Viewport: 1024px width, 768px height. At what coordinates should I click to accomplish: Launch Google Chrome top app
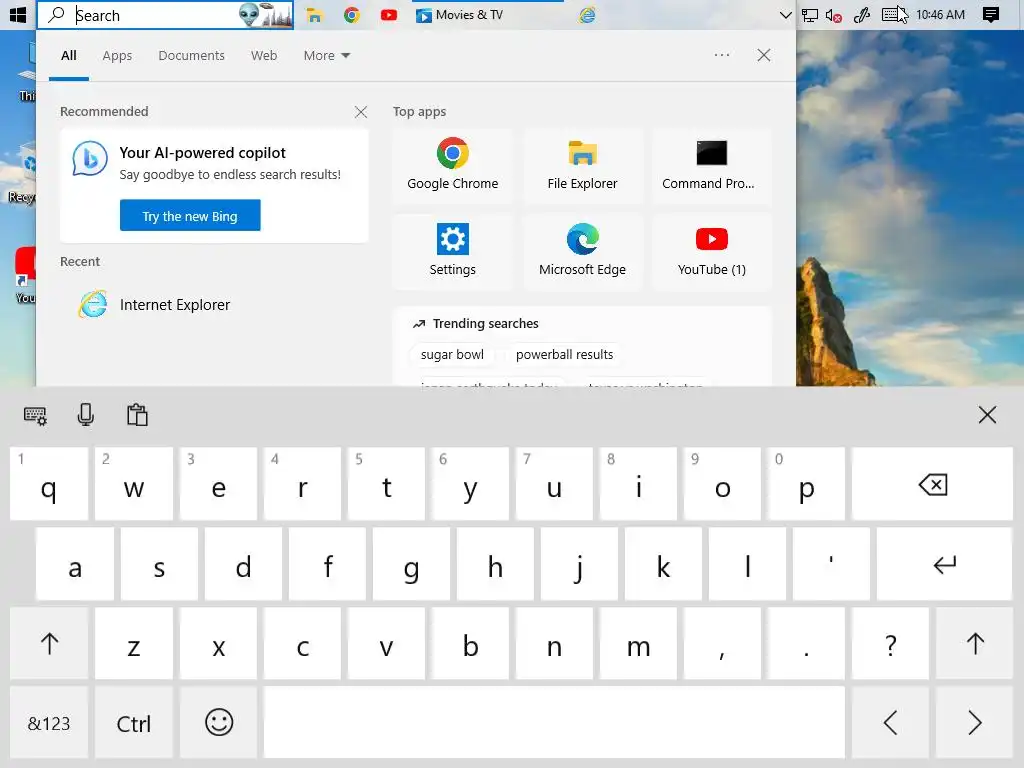coord(453,166)
